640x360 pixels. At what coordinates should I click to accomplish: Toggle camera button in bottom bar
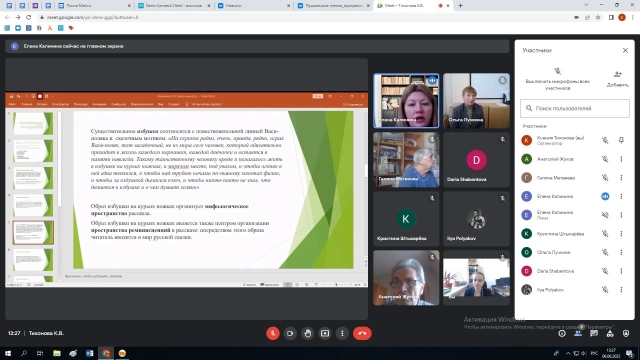point(290,333)
